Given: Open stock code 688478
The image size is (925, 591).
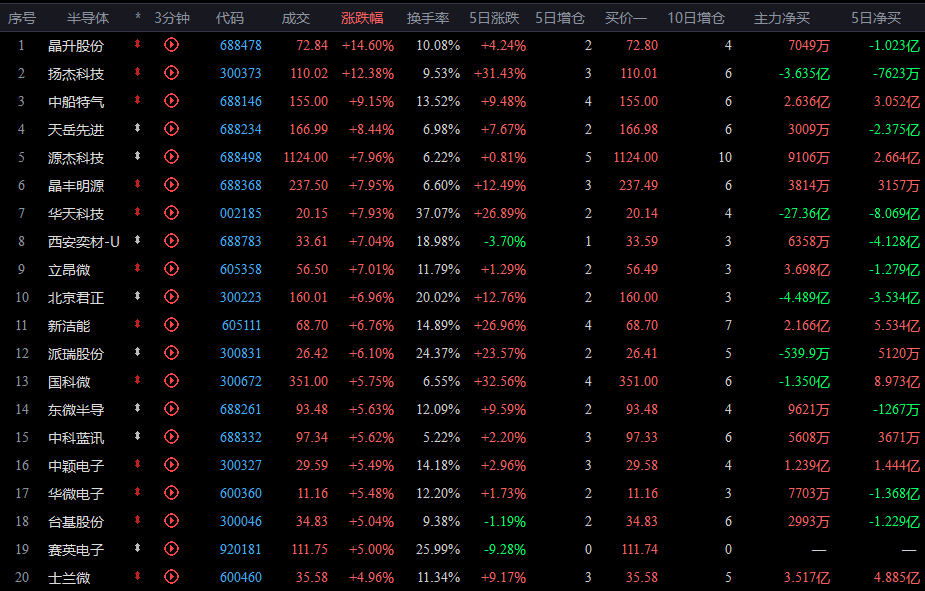Looking at the screenshot, I should click(x=241, y=45).
